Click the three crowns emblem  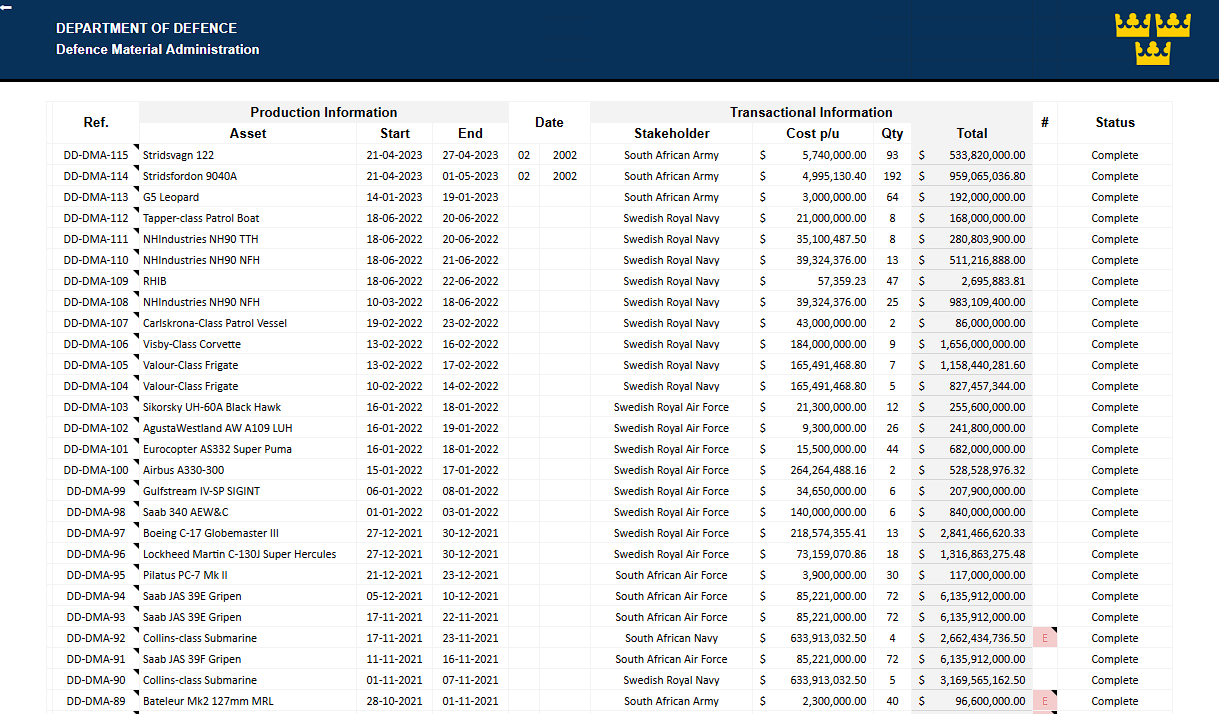pos(1153,39)
